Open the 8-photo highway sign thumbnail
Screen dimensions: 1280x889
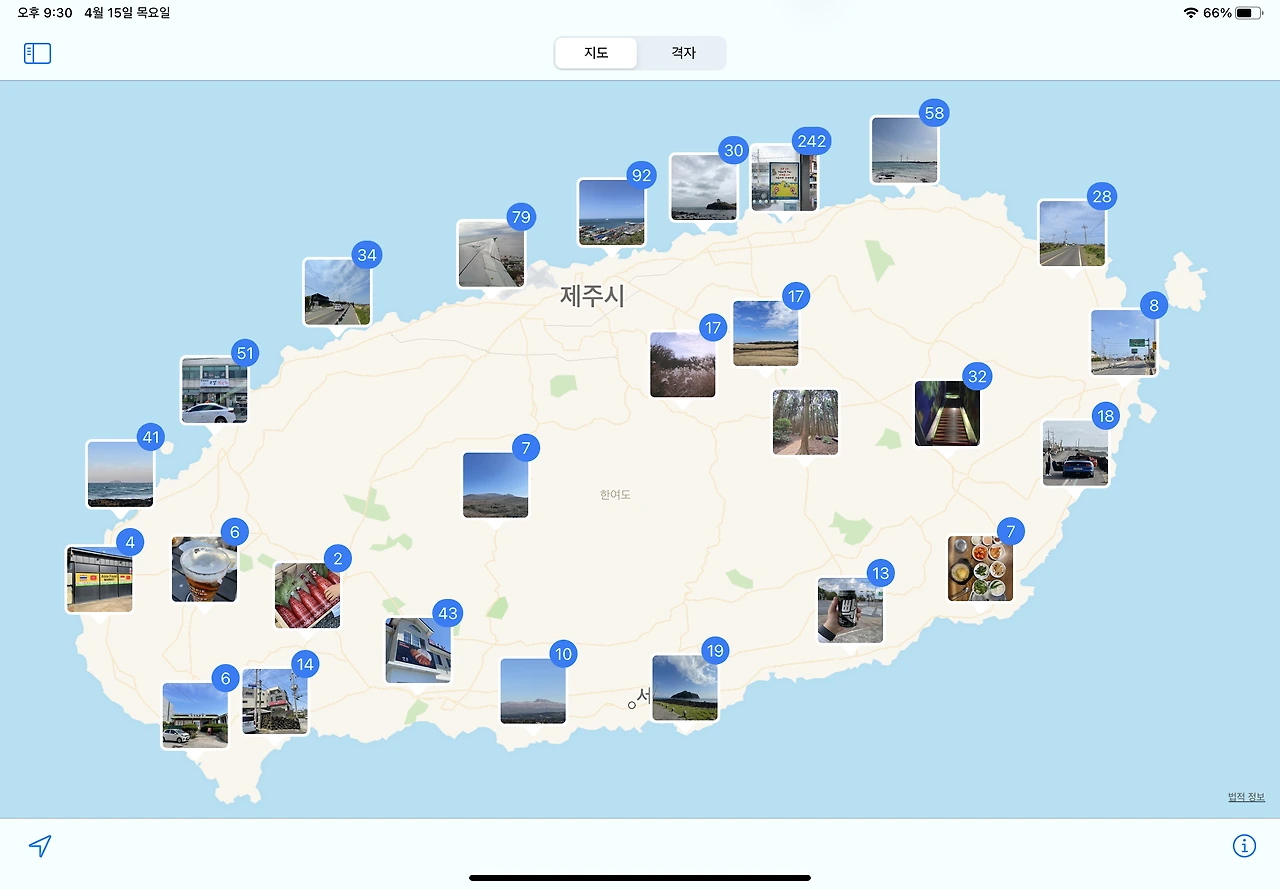(1123, 342)
